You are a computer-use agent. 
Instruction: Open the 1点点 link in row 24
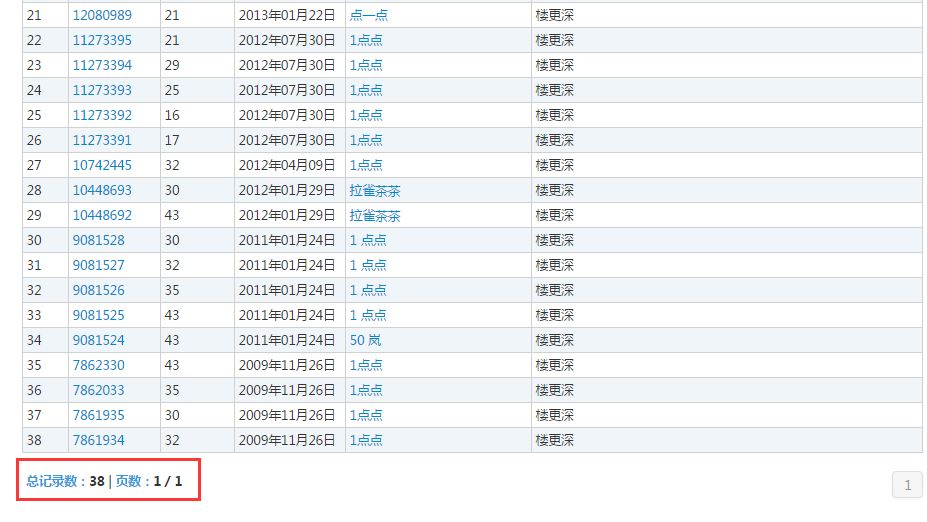point(366,90)
